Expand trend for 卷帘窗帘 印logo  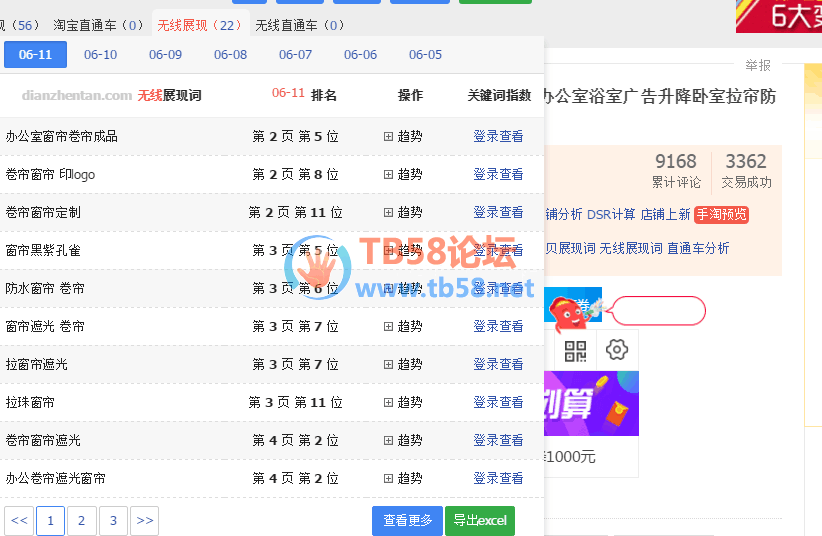[x=403, y=174]
